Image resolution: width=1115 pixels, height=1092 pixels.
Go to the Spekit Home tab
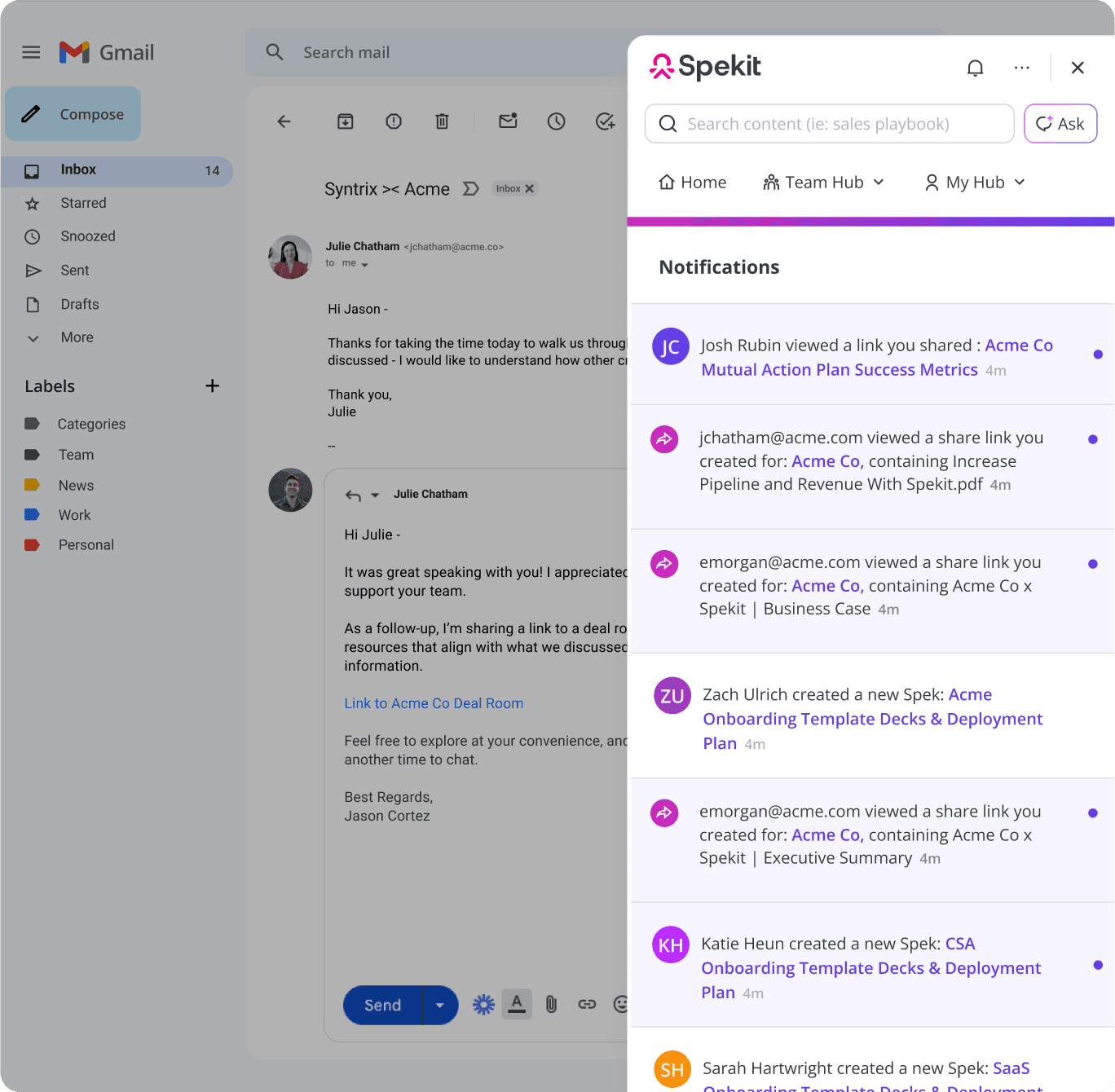[693, 183]
